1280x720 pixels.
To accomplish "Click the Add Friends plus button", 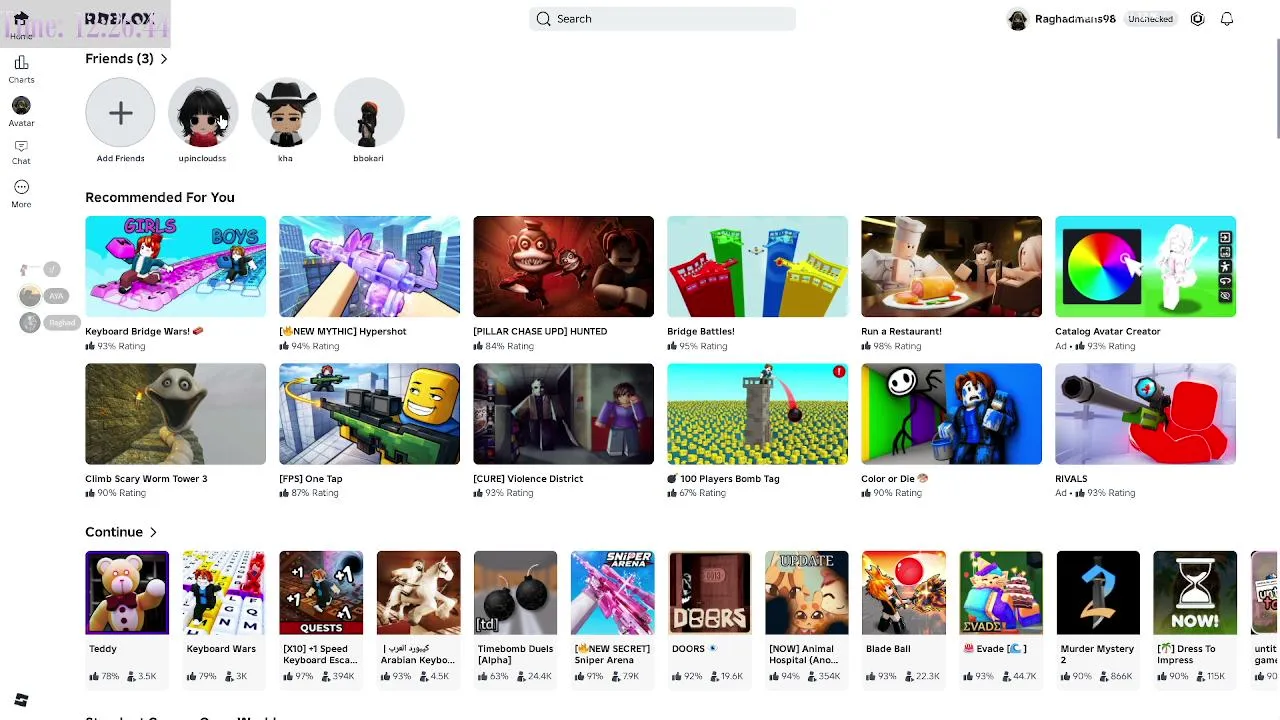I will coord(120,113).
